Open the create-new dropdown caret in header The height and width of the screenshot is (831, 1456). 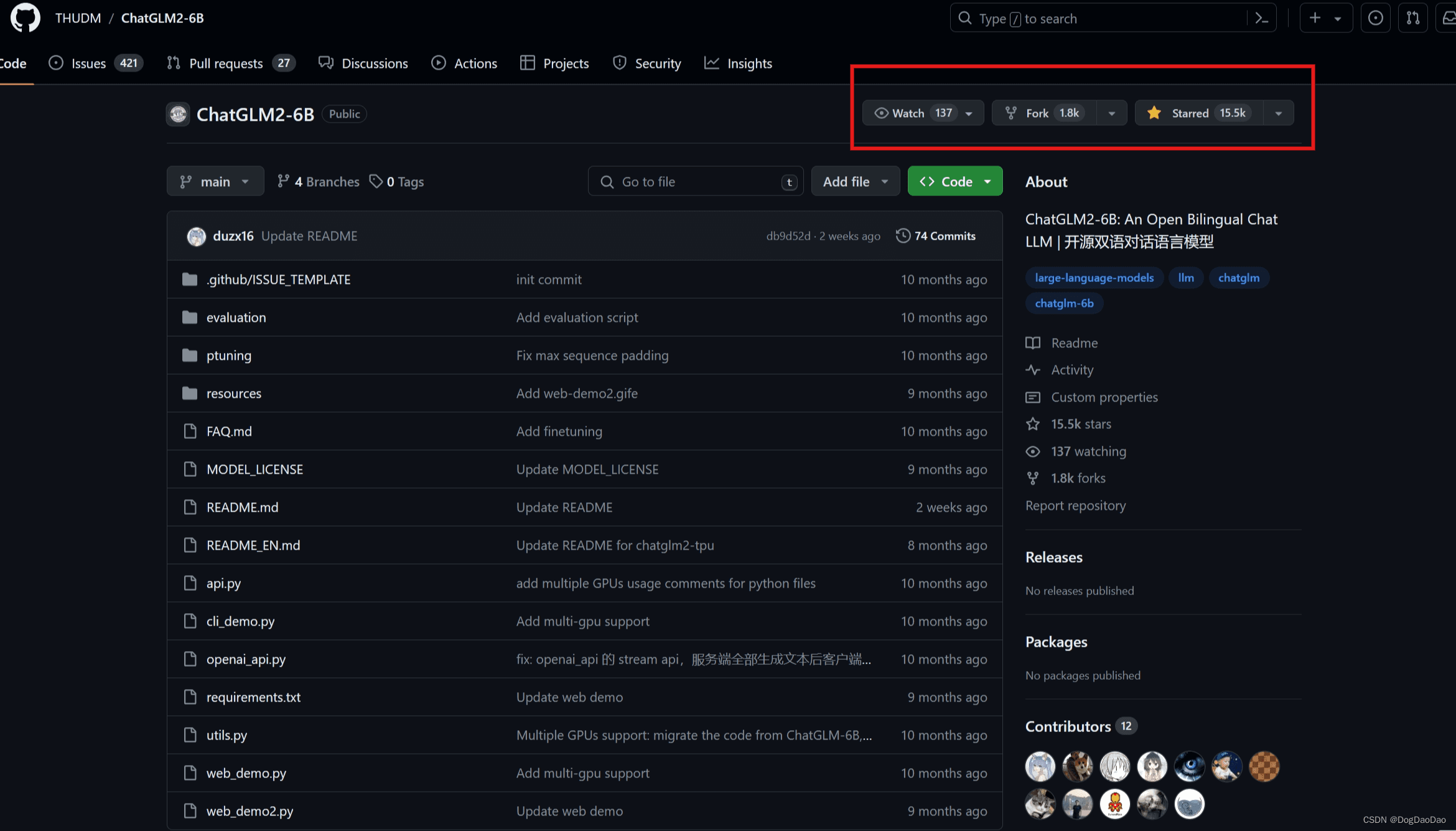(x=1338, y=19)
